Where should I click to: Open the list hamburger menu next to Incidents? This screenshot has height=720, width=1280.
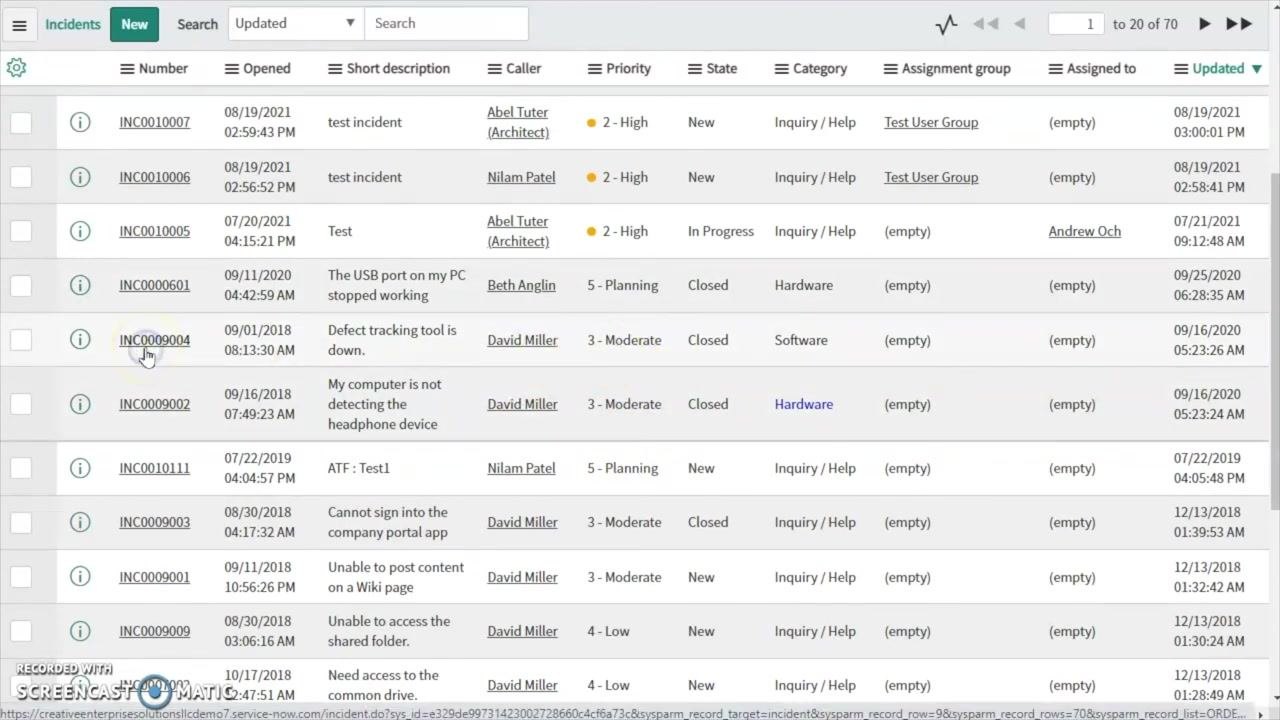[x=19, y=24]
